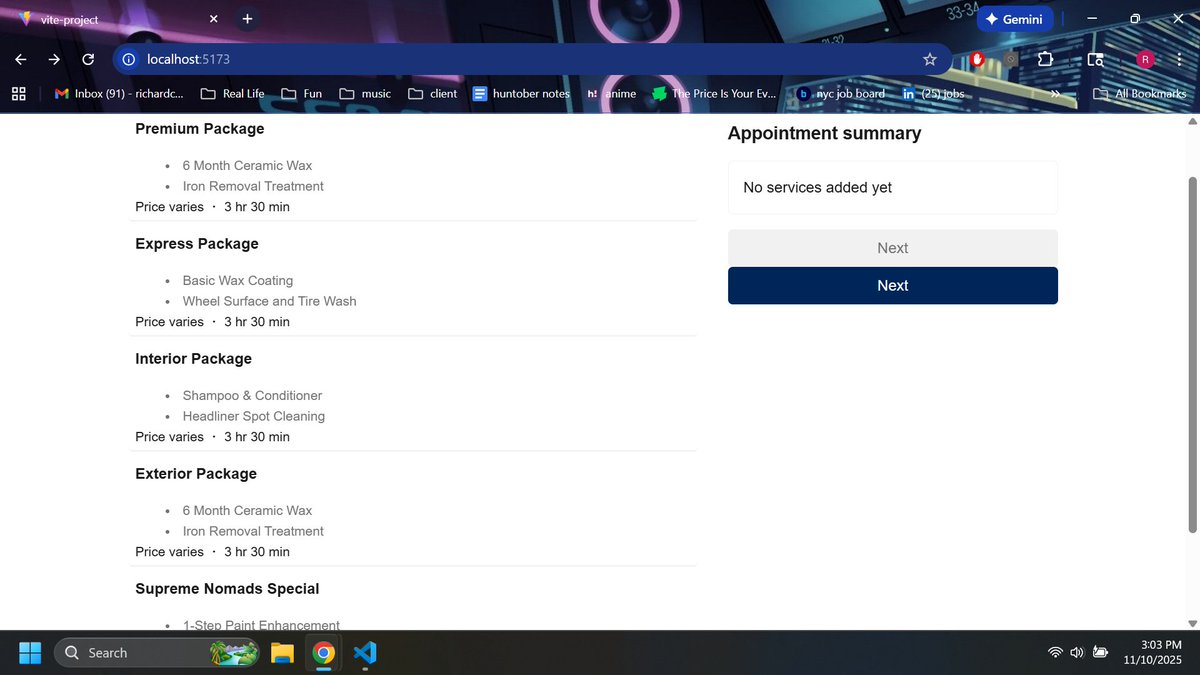
Task: Close the vite-project tab
Action: [x=214, y=19]
